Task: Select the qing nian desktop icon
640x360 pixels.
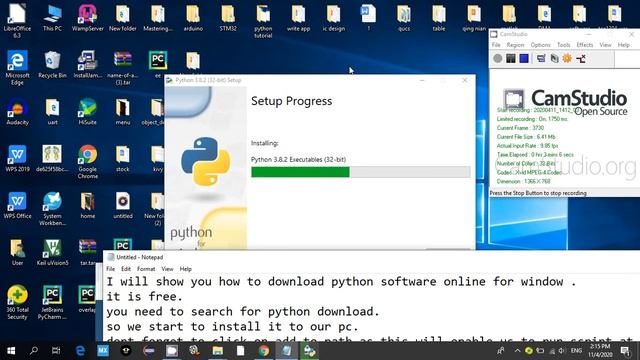Action: pos(474,18)
